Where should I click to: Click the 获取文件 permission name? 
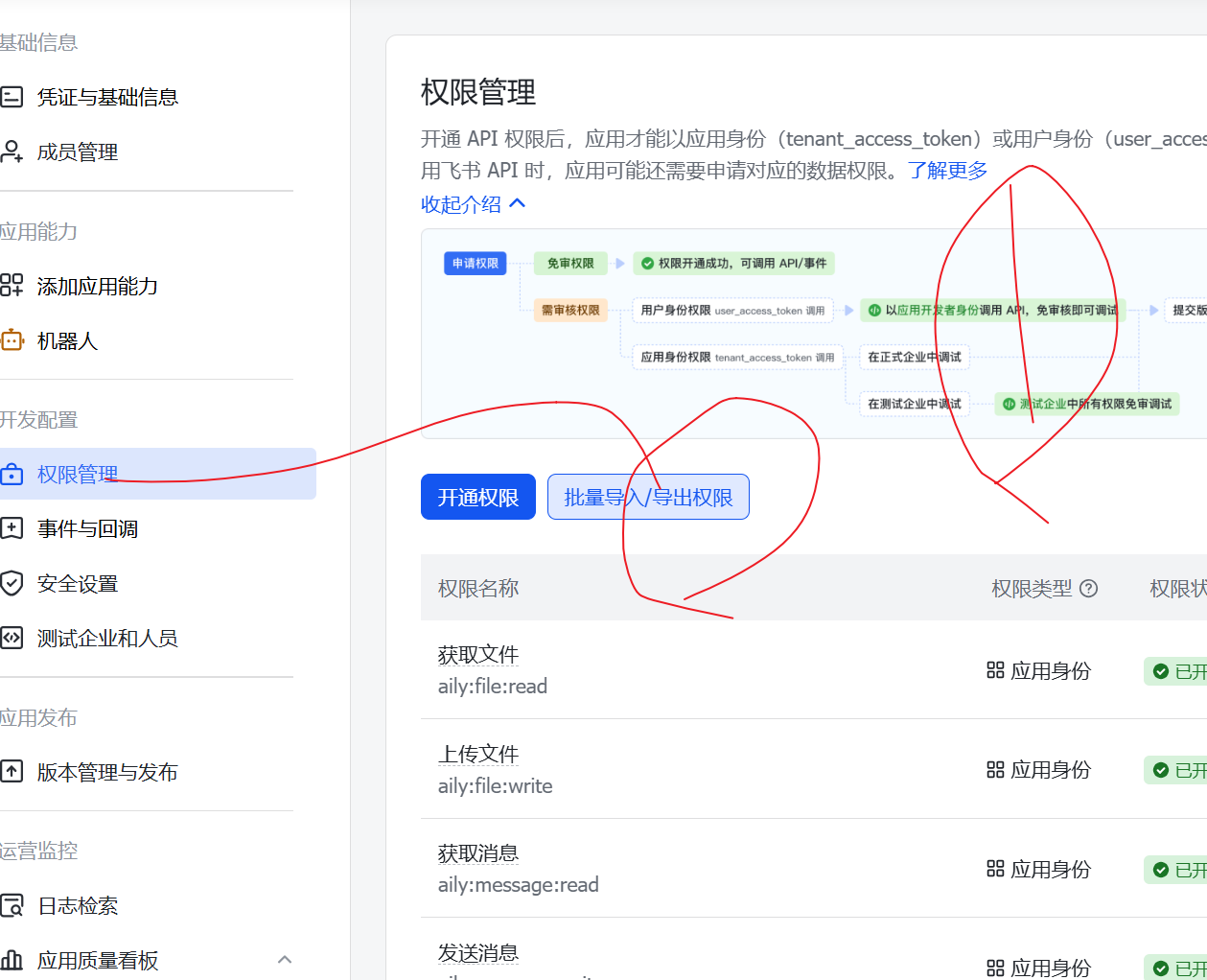point(477,655)
